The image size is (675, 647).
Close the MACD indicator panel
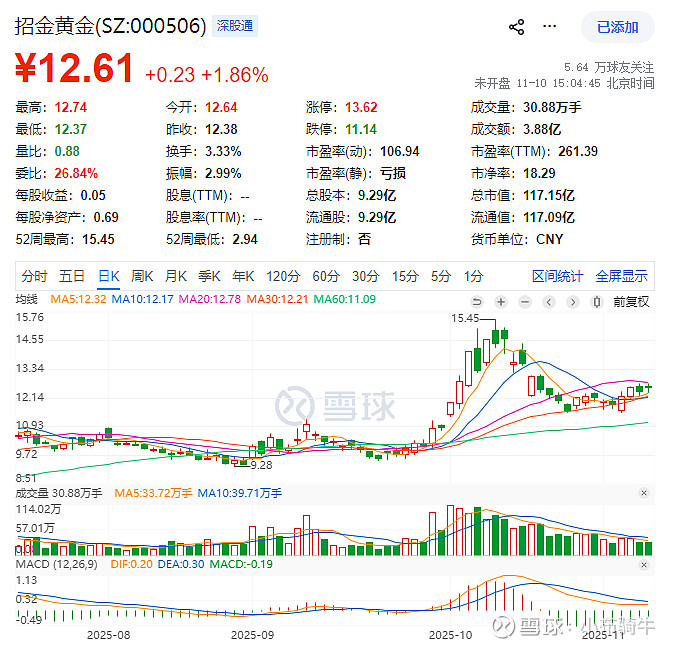(x=644, y=565)
